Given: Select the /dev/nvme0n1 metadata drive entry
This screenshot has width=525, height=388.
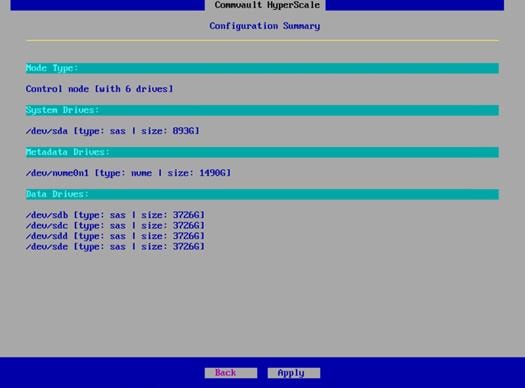Looking at the screenshot, I should [x=129, y=173].
